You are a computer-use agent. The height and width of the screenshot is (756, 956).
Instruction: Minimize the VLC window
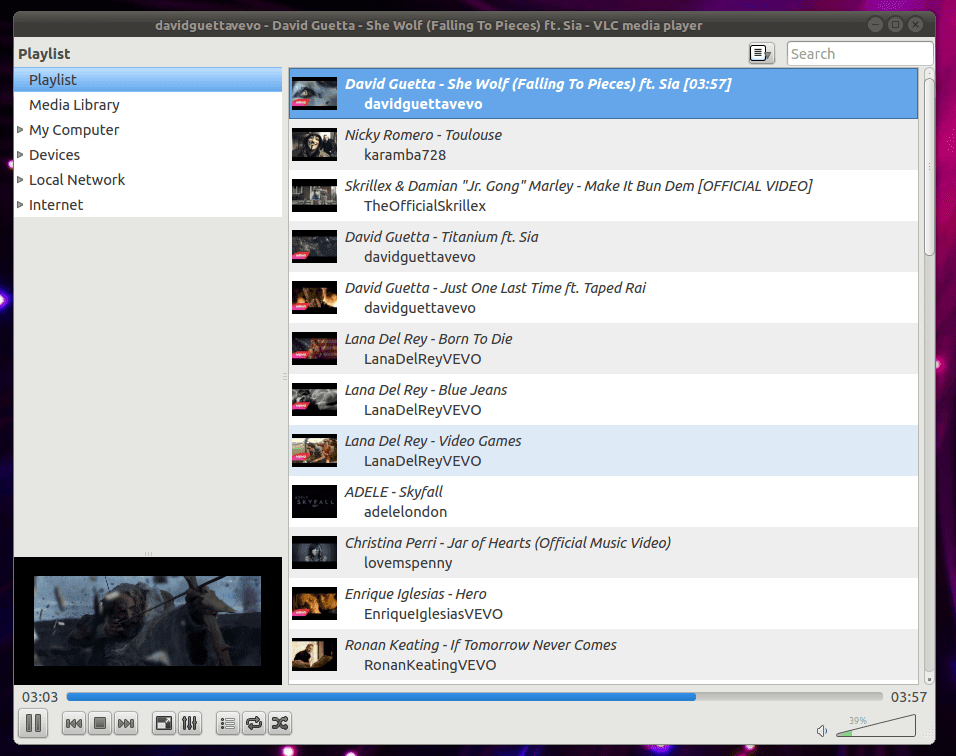pos(876,24)
